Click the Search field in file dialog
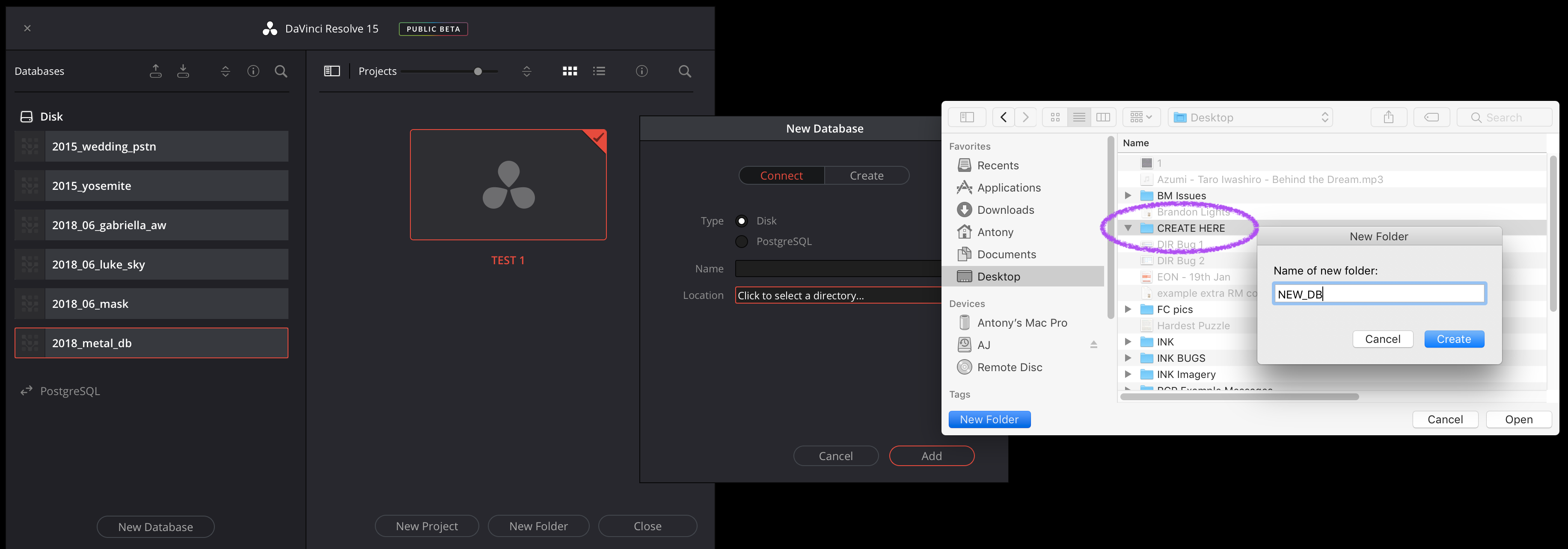Viewport: 1568px width, 549px height. 1504,117
